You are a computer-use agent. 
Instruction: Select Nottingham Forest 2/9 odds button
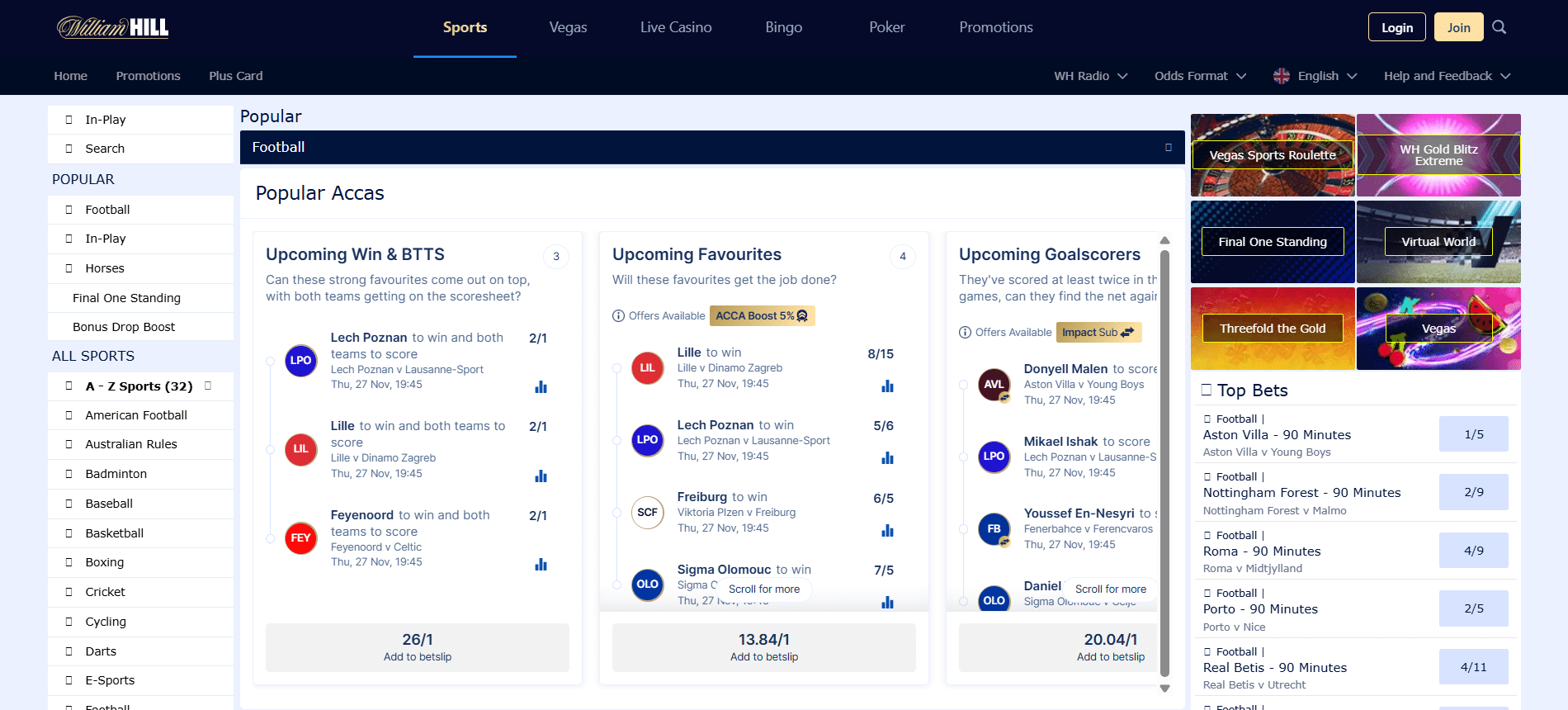(1474, 492)
